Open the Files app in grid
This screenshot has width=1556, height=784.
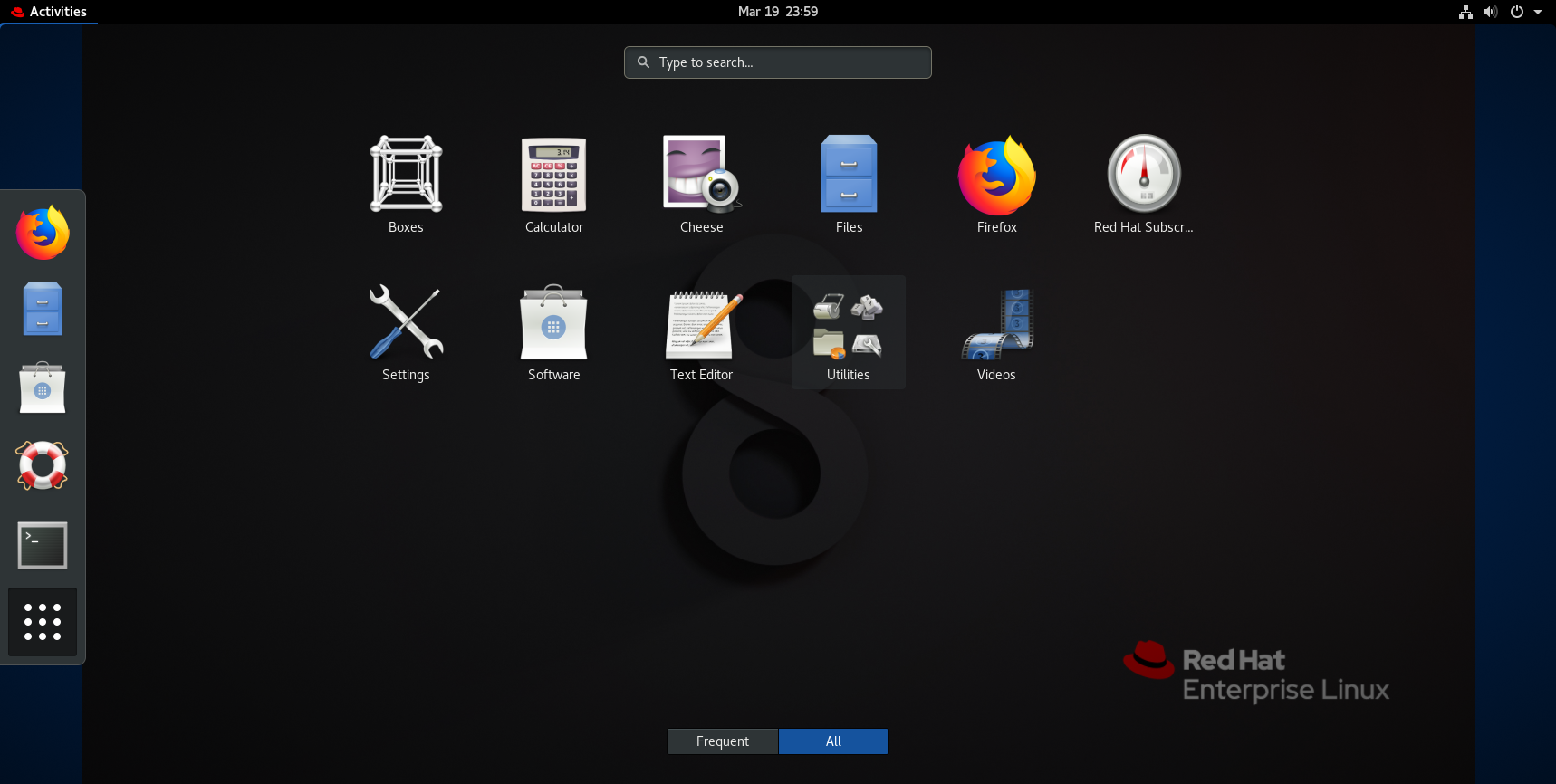849,185
